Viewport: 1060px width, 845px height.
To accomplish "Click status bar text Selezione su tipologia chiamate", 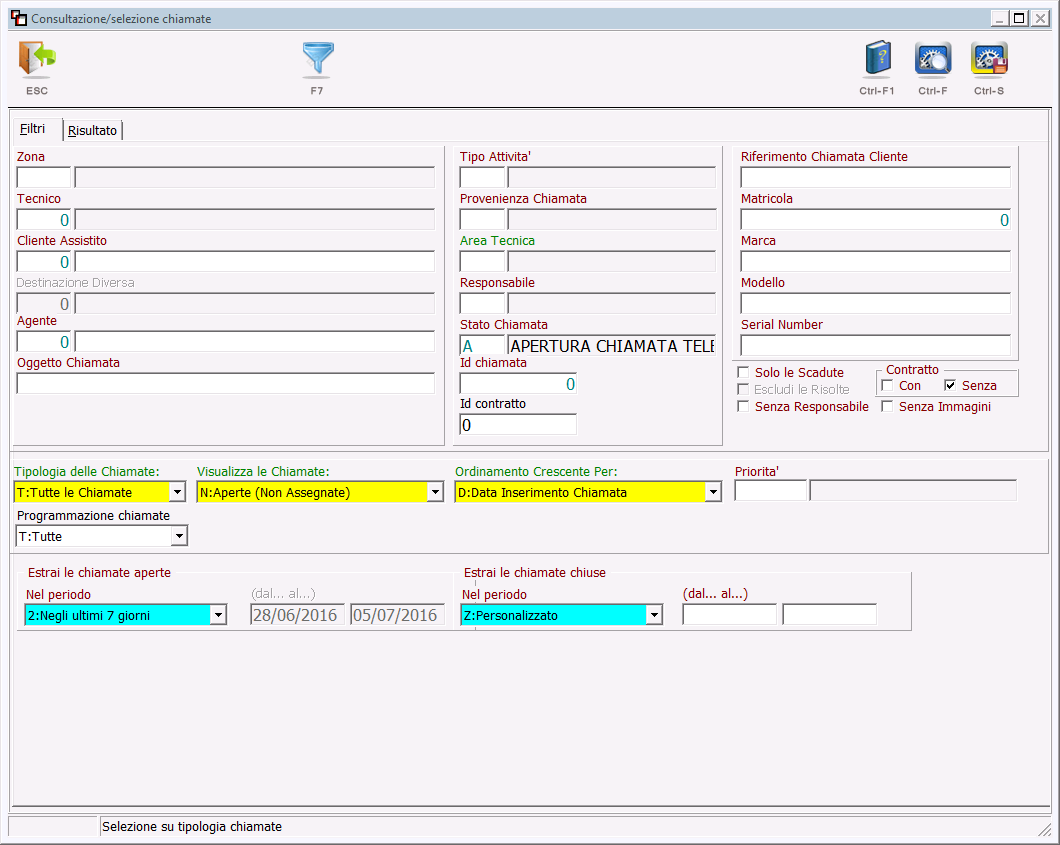I will point(192,827).
